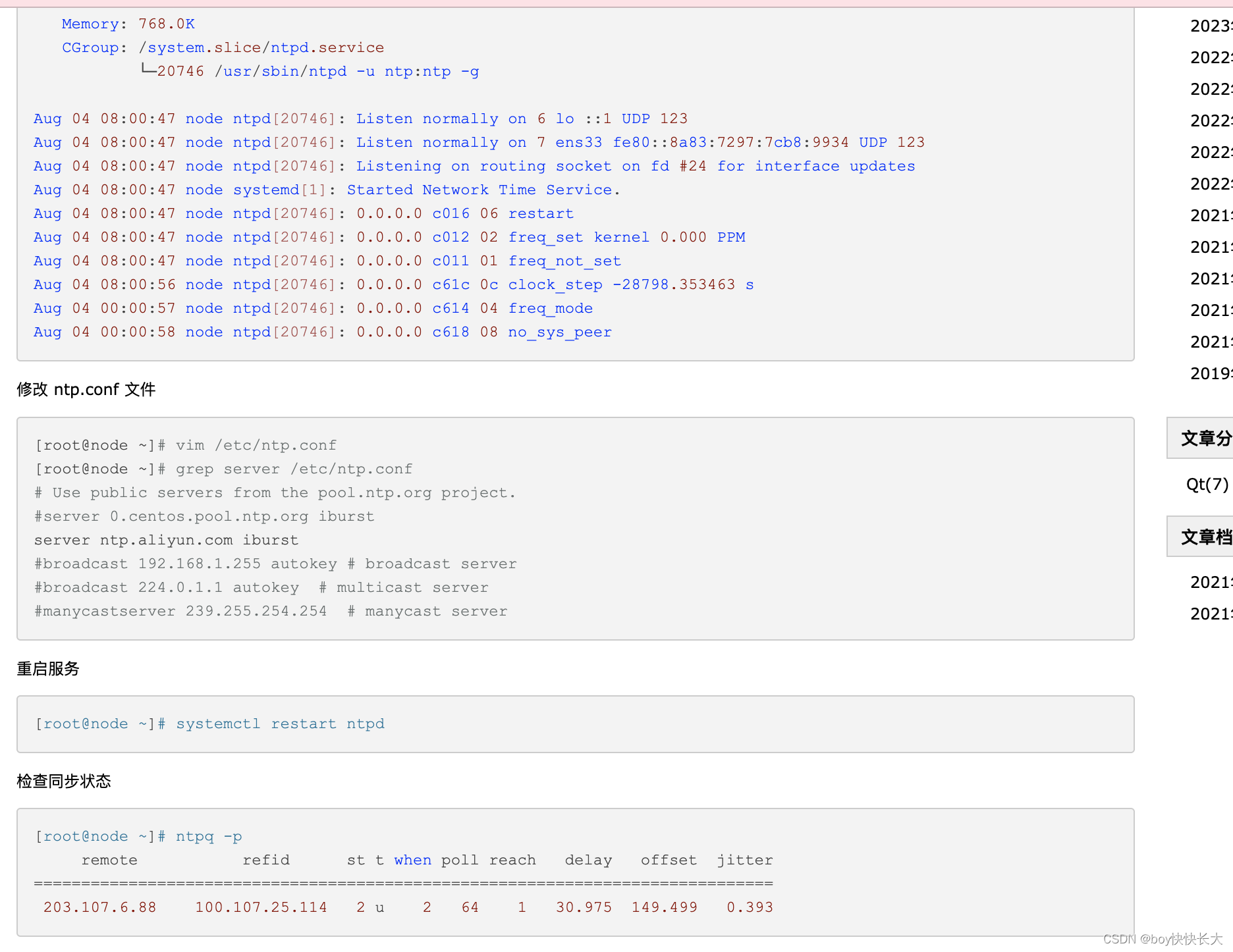Click log line 'c011 01 freq_not_set'
1233x952 pixels.
[327, 261]
